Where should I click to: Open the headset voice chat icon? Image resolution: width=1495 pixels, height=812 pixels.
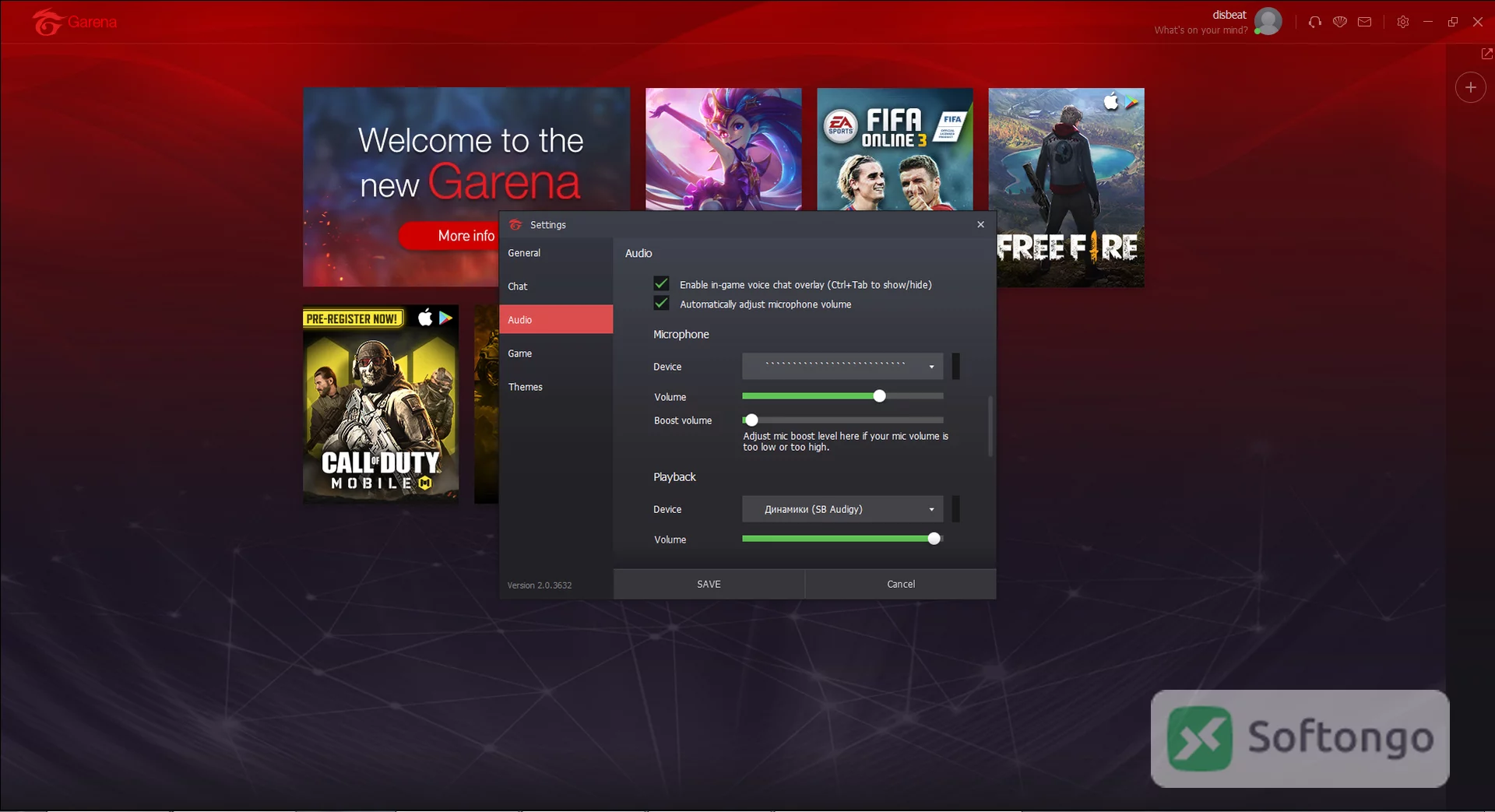(1315, 22)
